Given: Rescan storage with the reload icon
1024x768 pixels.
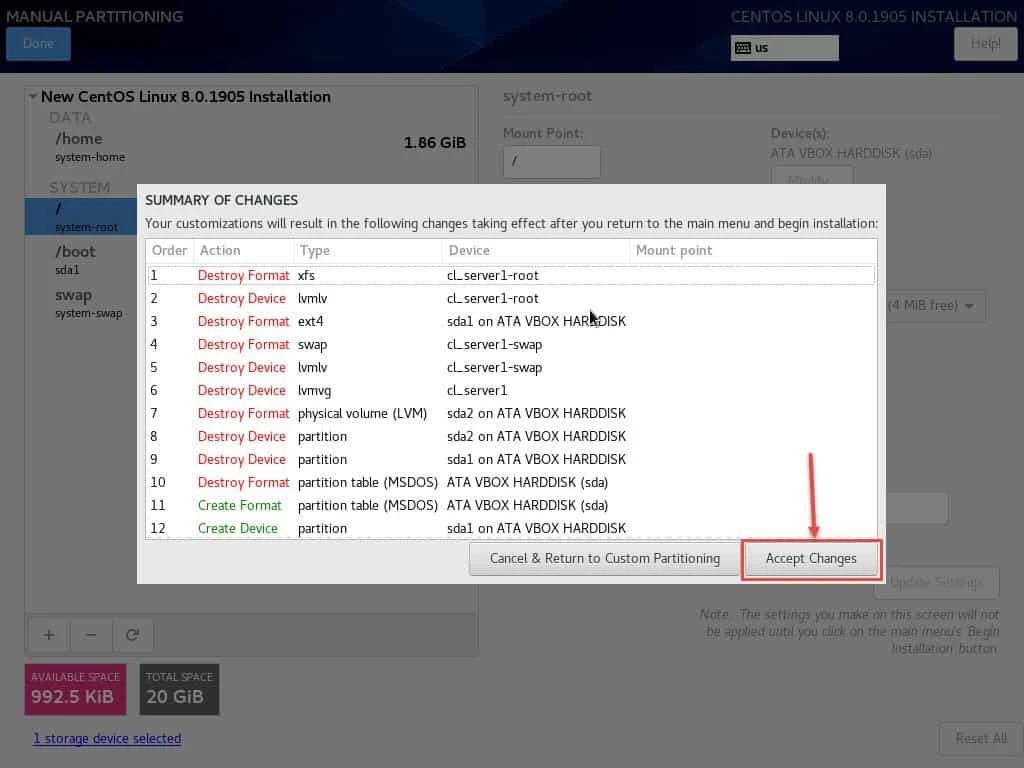Looking at the screenshot, I should pyautogui.click(x=134, y=635).
